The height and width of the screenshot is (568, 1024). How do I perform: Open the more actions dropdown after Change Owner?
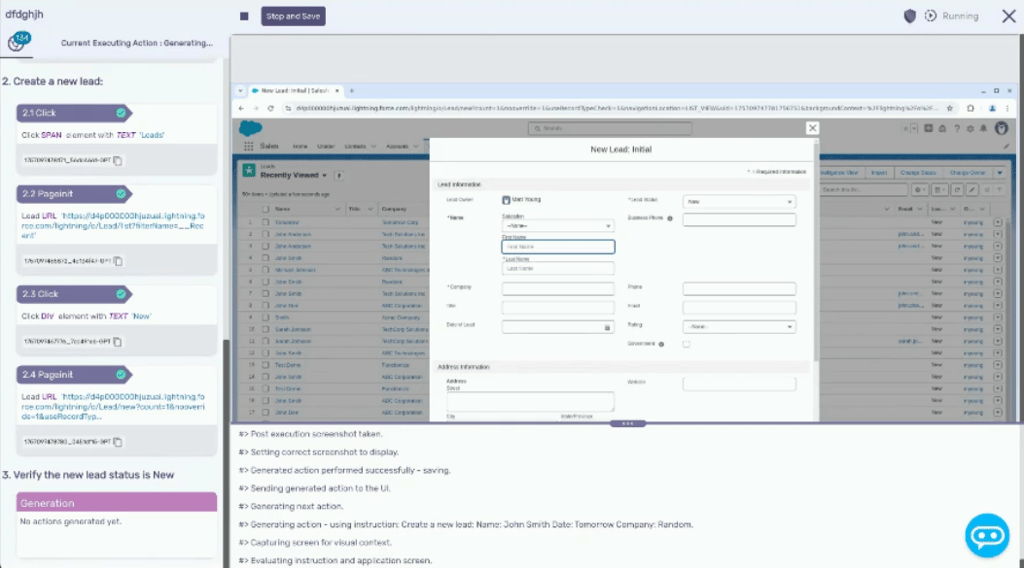tap(1000, 173)
